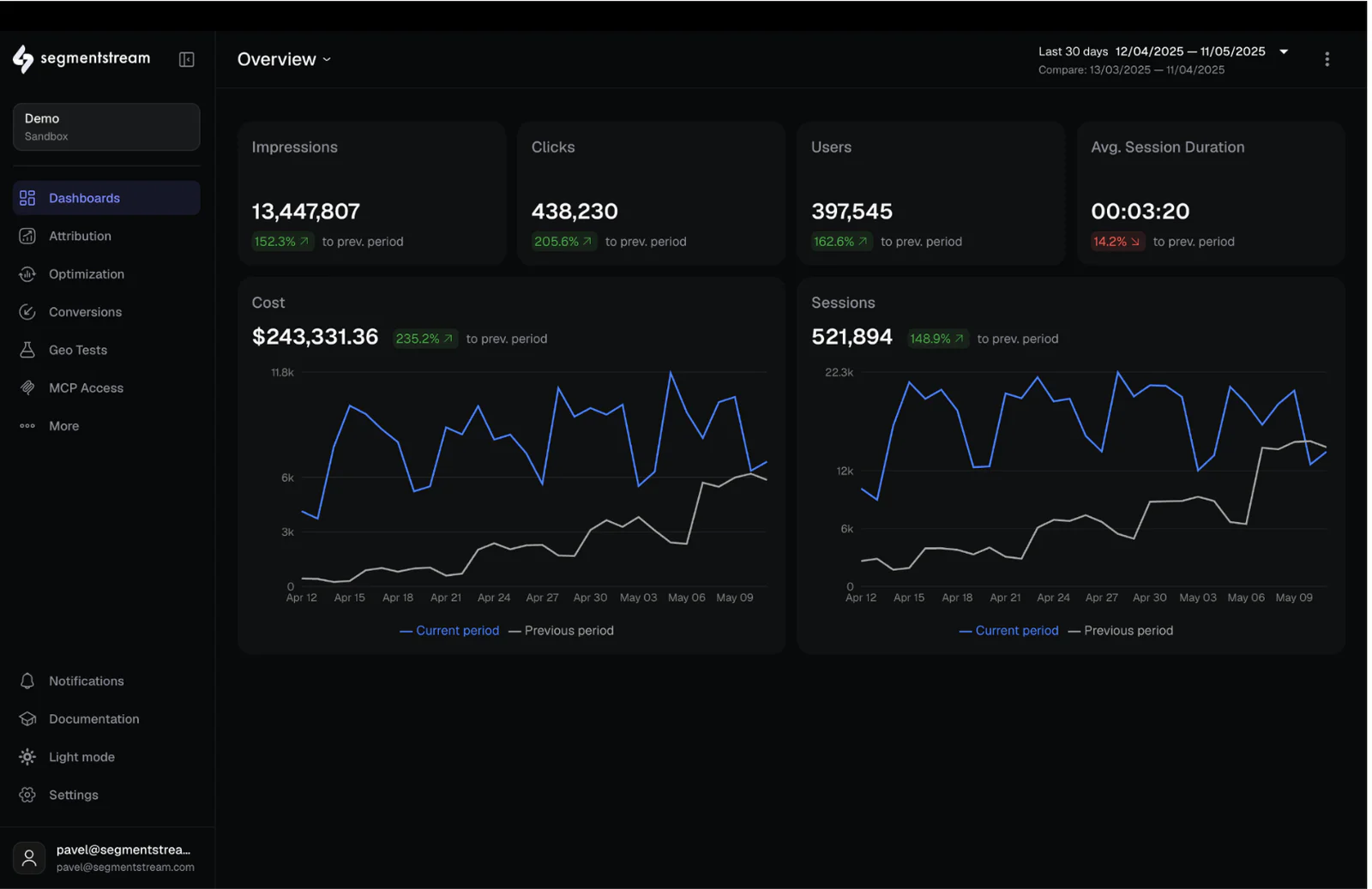This screenshot has width=1372, height=889.
Task: Click the $243,331.36 Cost total
Action: click(x=315, y=337)
